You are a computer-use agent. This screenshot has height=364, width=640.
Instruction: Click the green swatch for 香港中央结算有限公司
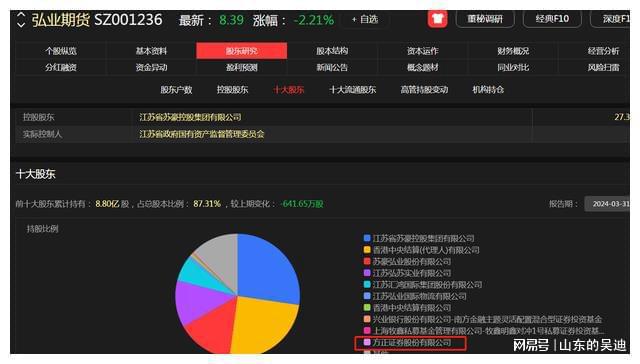tap(367, 307)
